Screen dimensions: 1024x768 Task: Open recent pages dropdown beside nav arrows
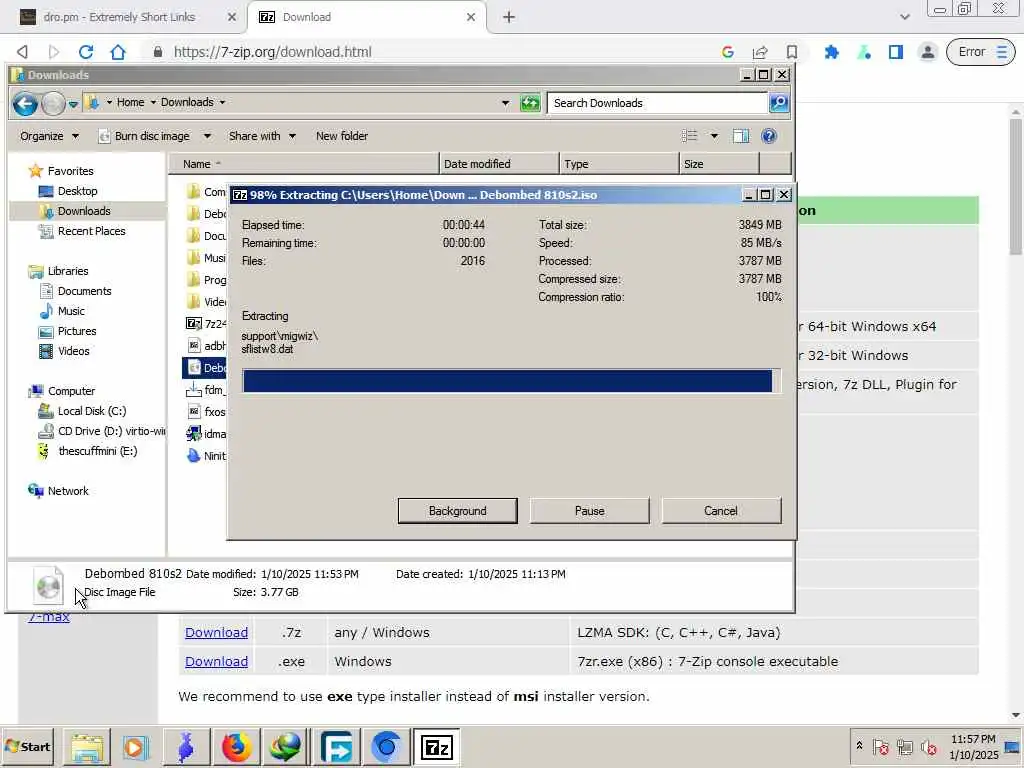point(72,104)
